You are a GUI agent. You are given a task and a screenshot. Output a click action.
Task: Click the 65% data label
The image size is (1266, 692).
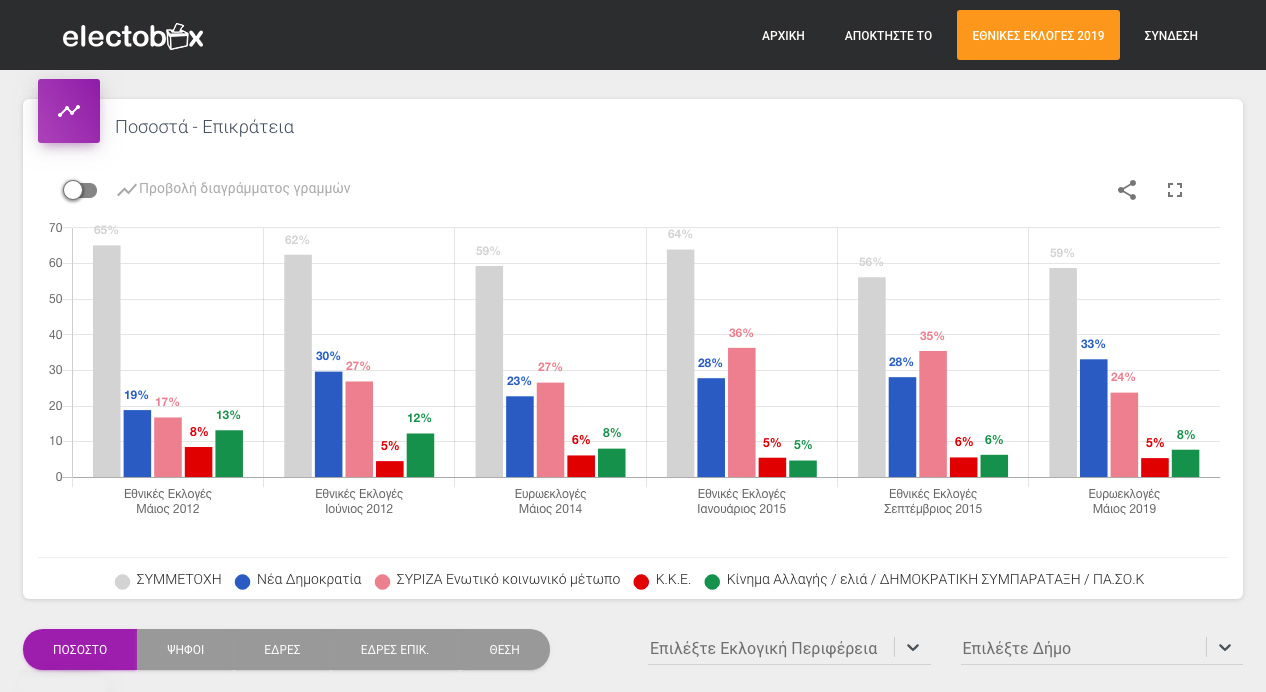pyautogui.click(x=107, y=230)
